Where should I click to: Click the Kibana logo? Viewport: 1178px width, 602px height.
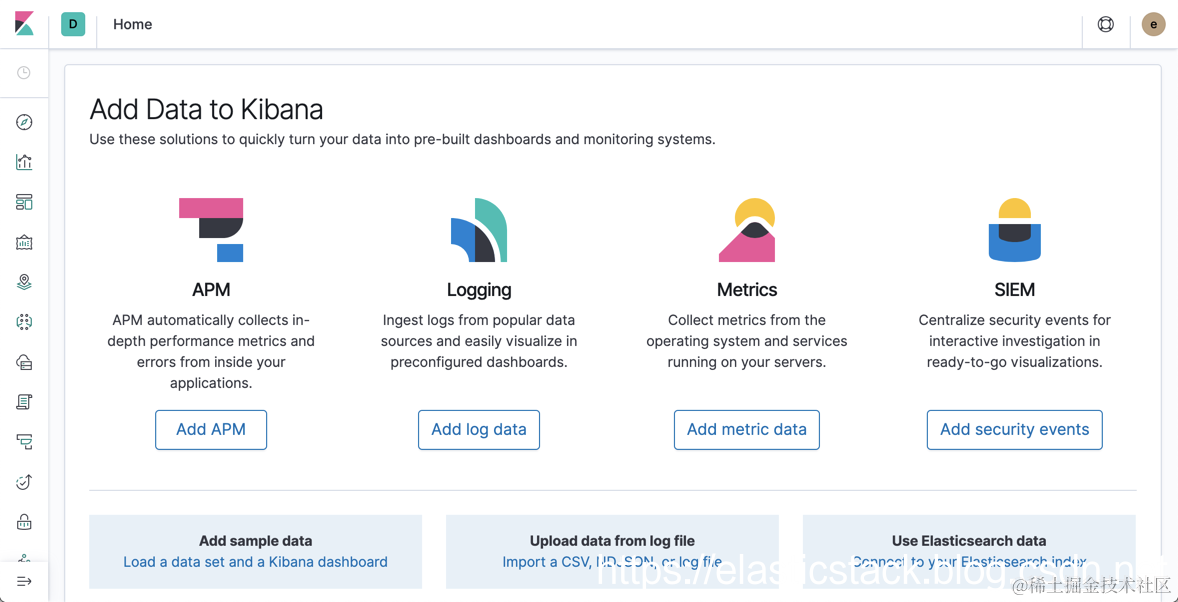point(24,24)
